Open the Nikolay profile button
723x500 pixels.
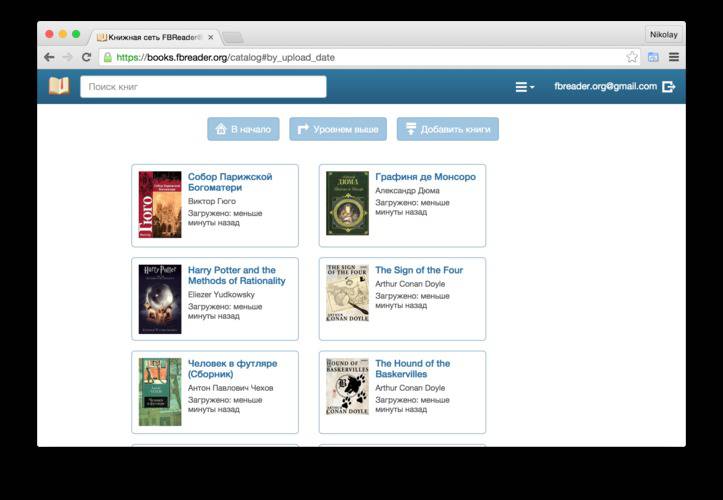point(663,34)
